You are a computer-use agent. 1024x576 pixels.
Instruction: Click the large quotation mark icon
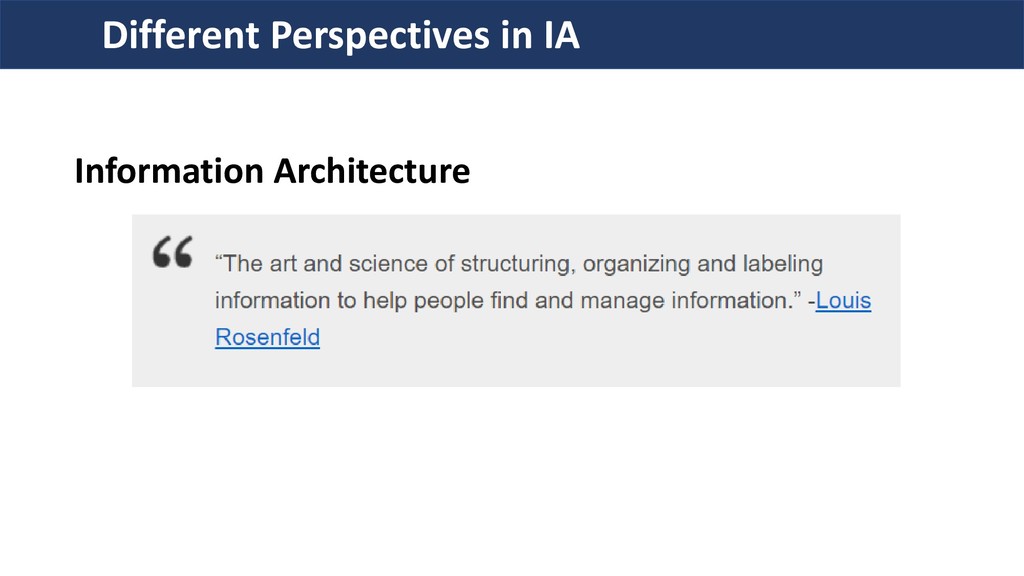tap(172, 255)
